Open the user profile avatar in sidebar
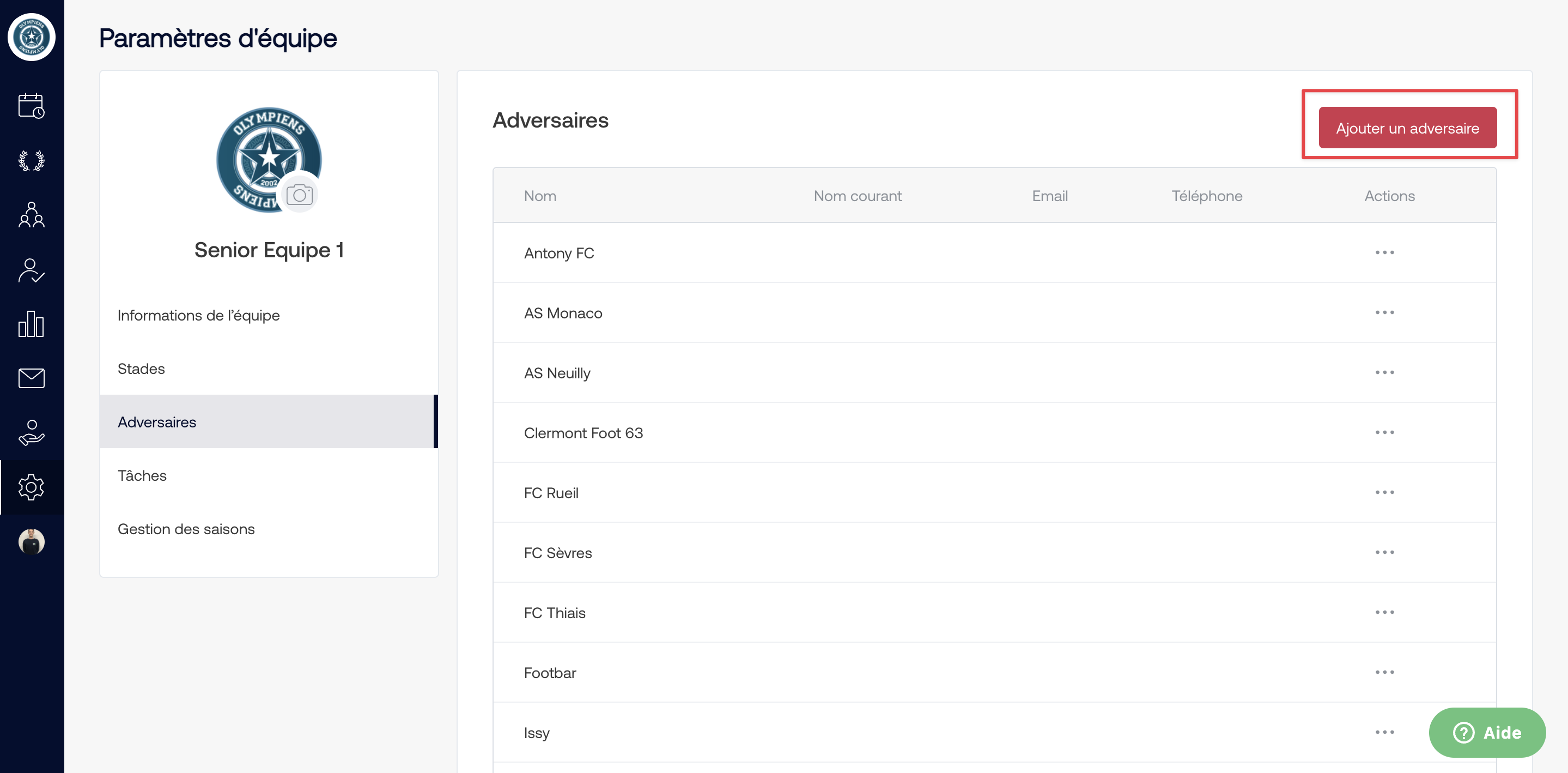 32,541
